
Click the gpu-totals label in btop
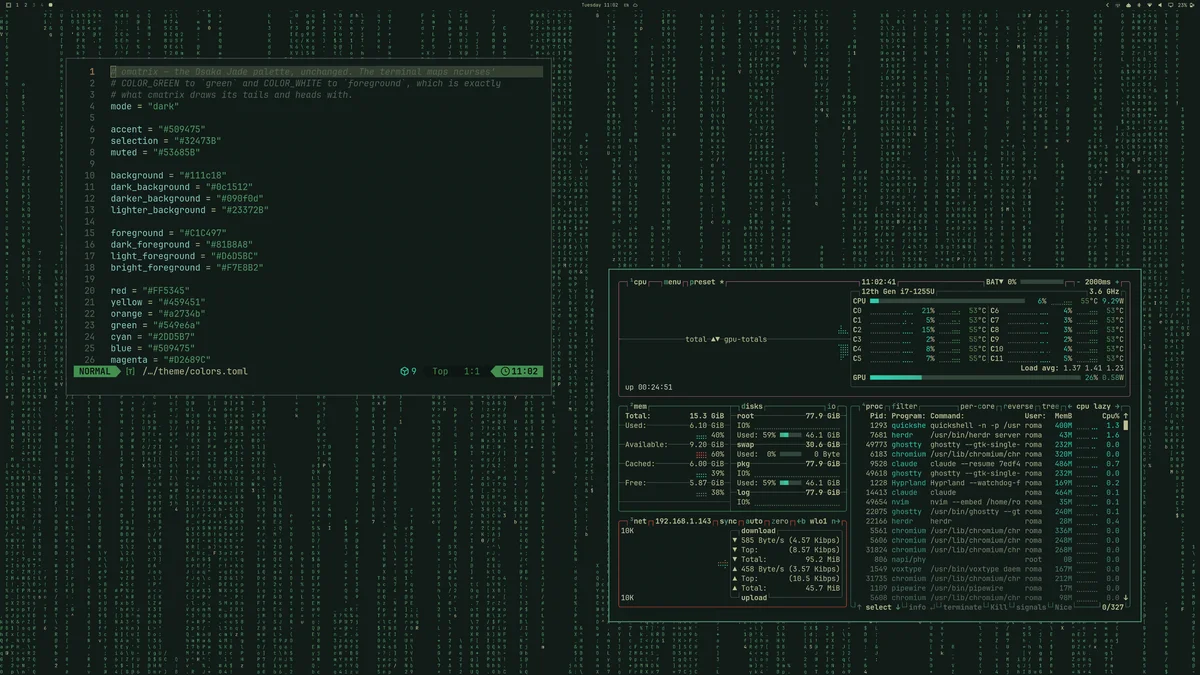click(x=746, y=339)
